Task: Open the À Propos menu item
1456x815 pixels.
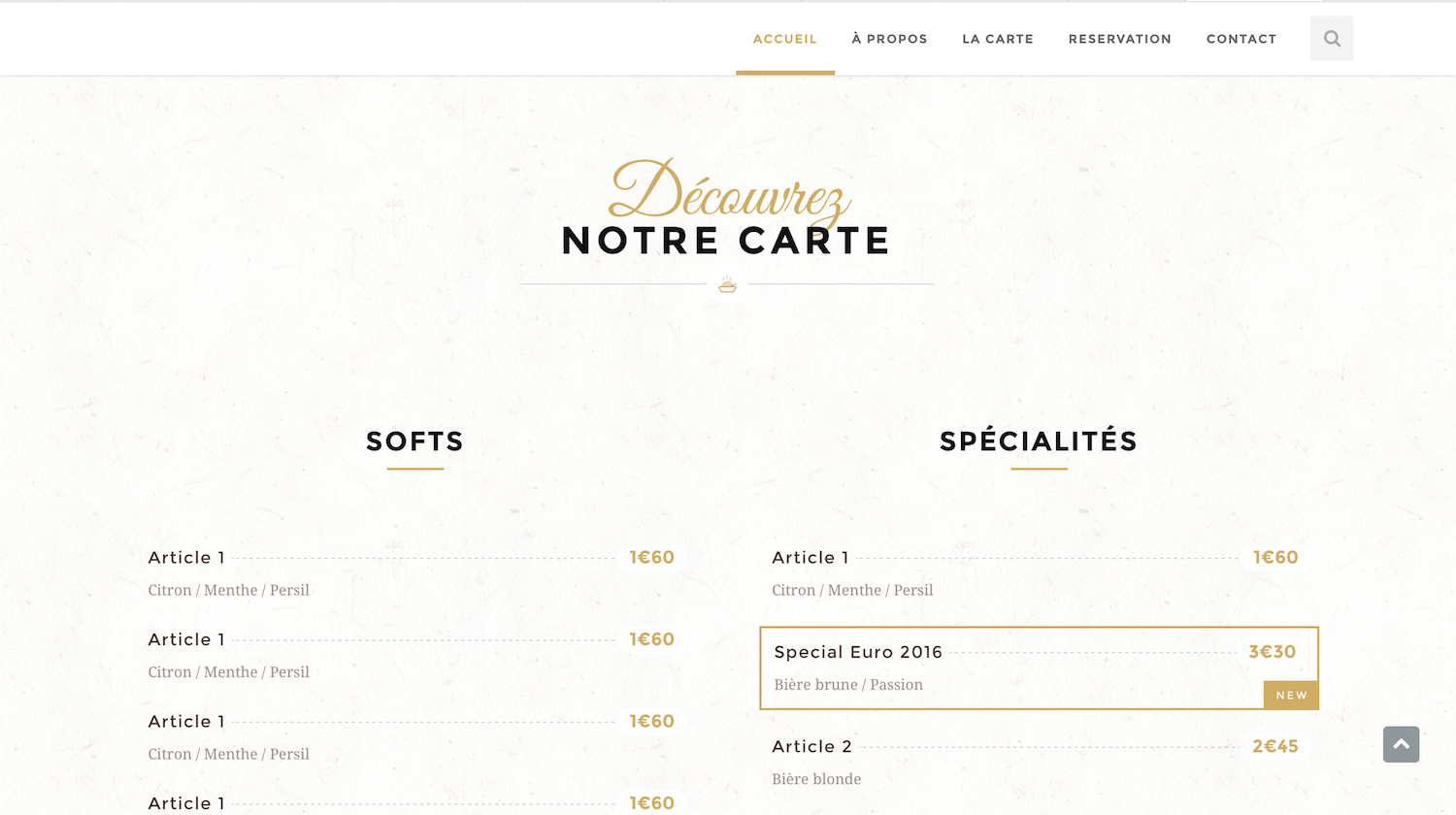Action: coord(889,39)
